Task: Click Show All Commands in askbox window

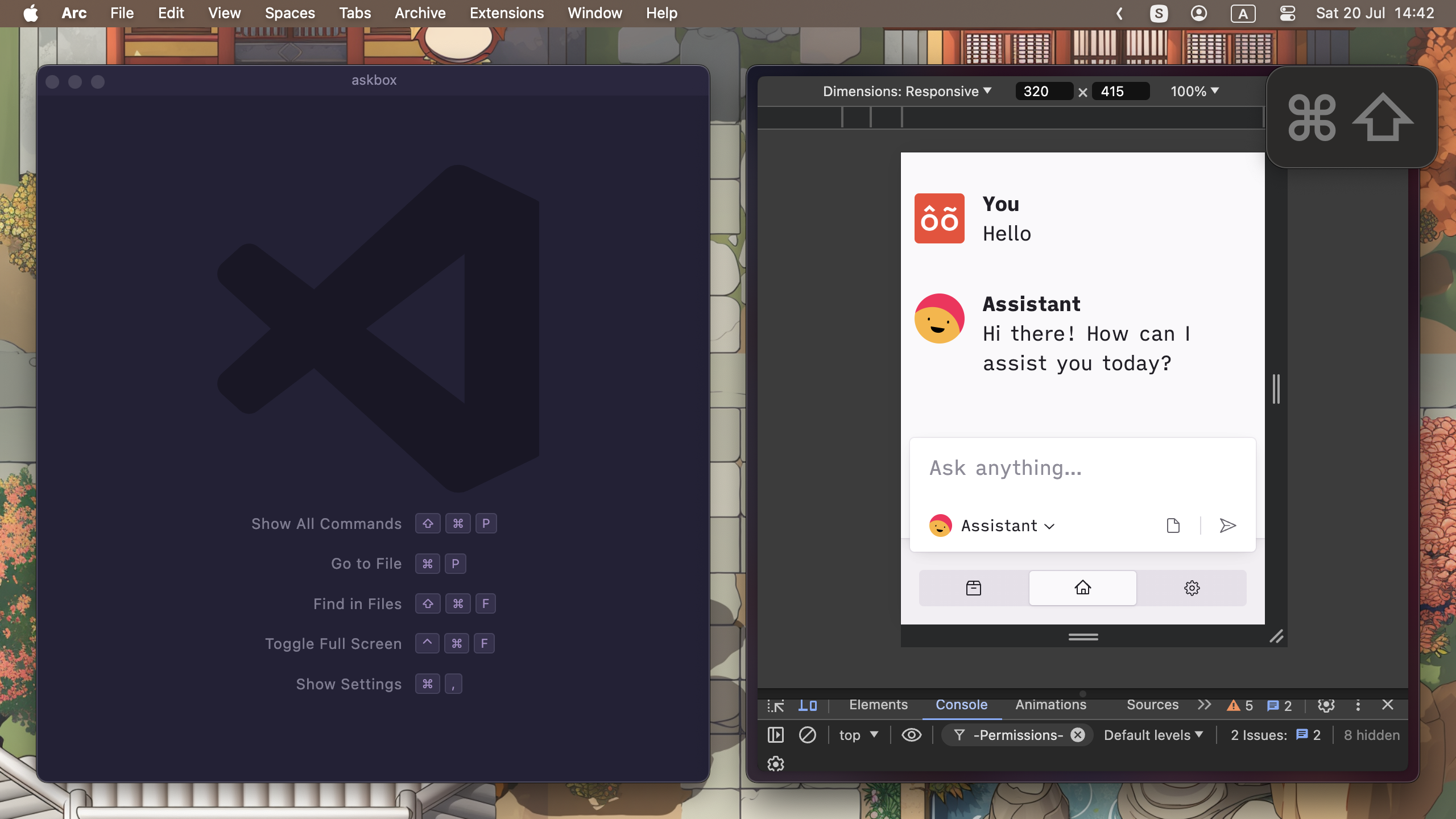Action: 326,524
